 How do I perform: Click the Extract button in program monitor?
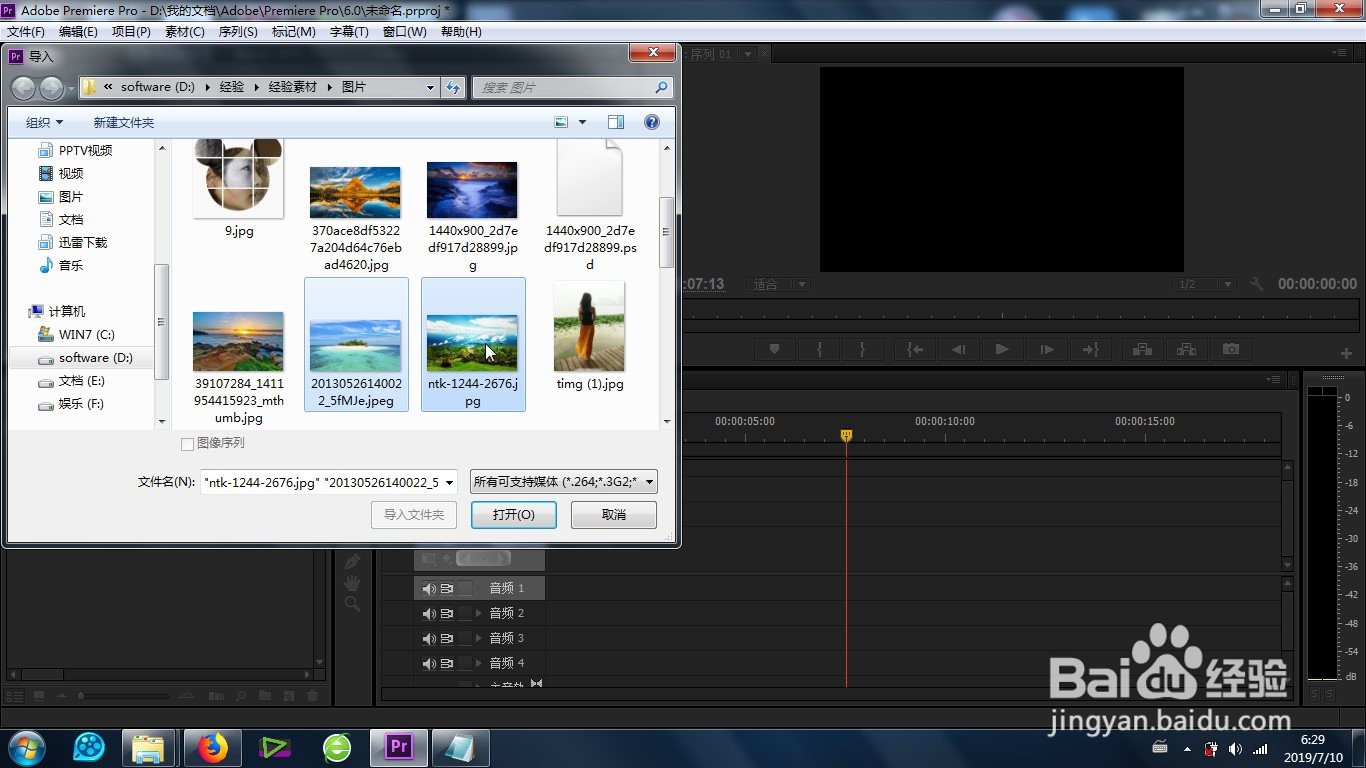[x=1186, y=349]
